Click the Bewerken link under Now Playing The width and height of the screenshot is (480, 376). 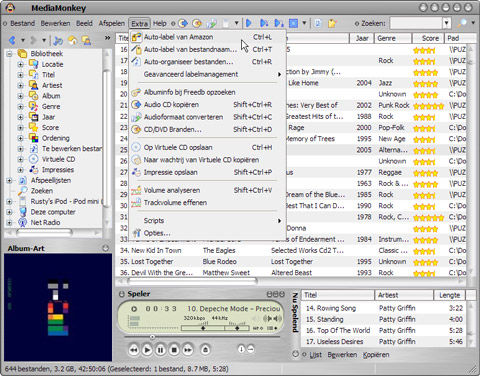[342, 355]
